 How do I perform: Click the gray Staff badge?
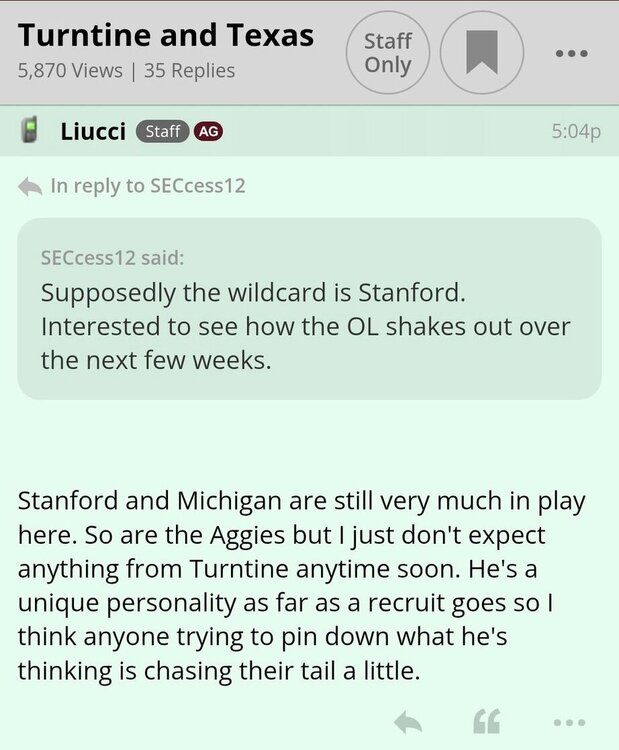tap(162, 132)
